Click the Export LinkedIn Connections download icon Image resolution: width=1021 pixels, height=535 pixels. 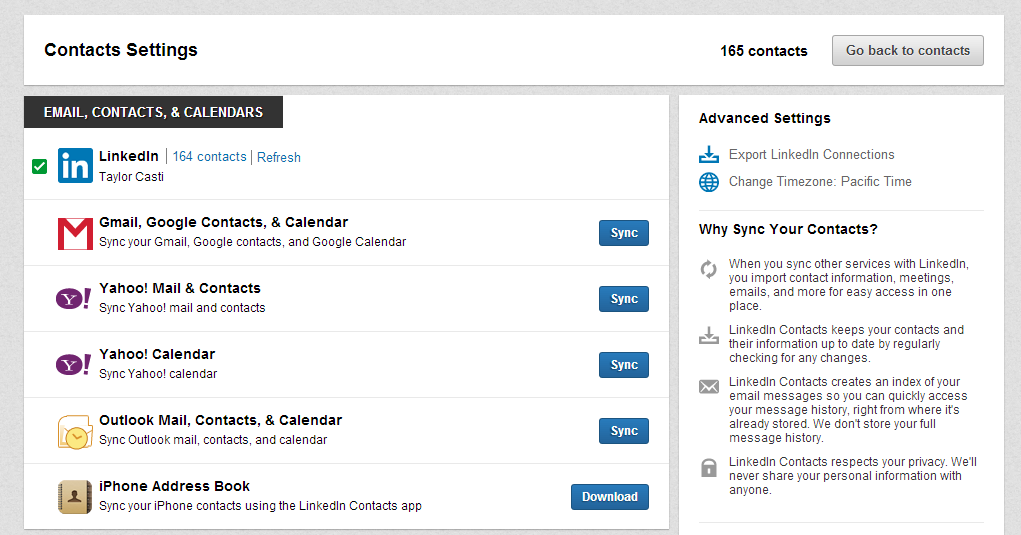click(x=709, y=155)
